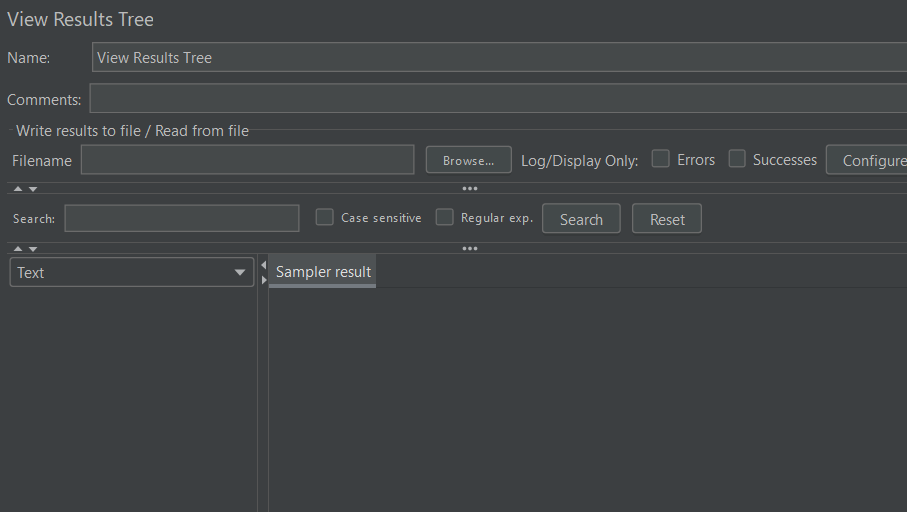Toggle the Case sensitive checkbox
This screenshot has width=907, height=512.
point(325,218)
